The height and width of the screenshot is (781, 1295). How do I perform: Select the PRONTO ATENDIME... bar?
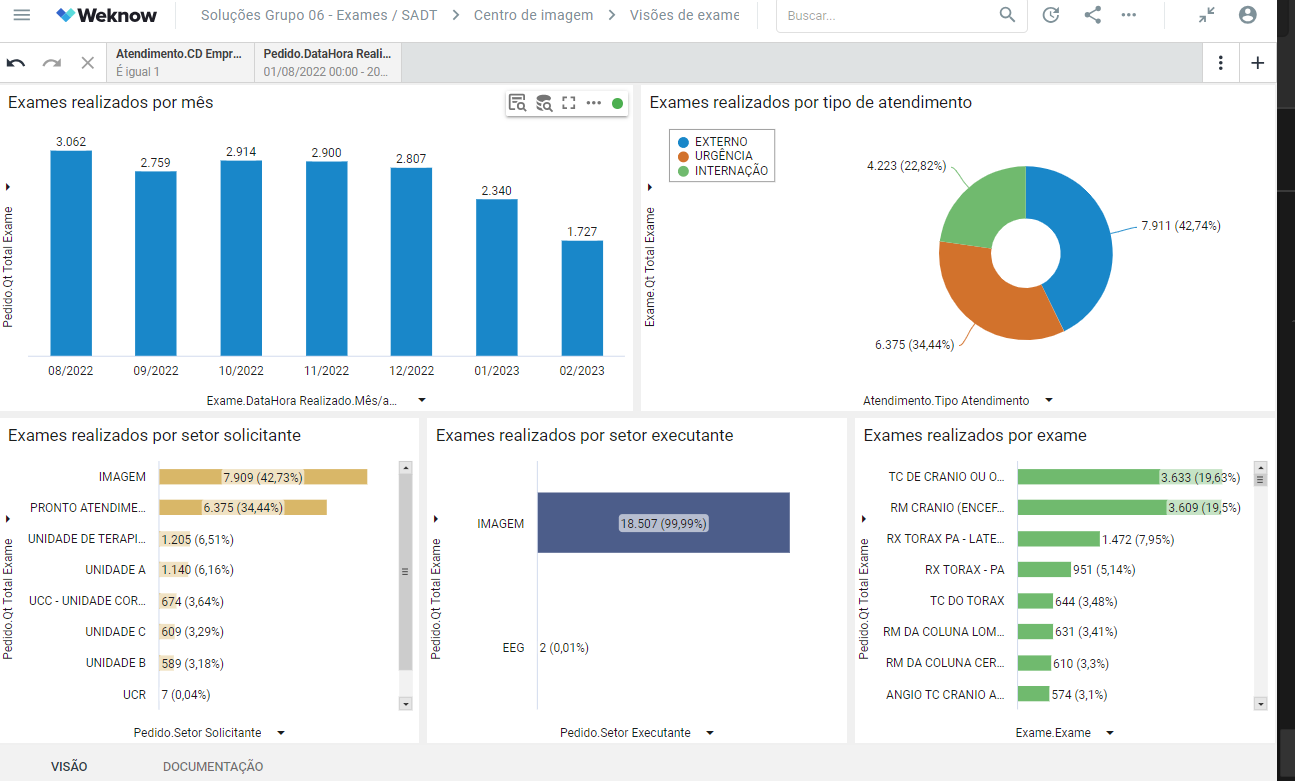click(x=243, y=508)
